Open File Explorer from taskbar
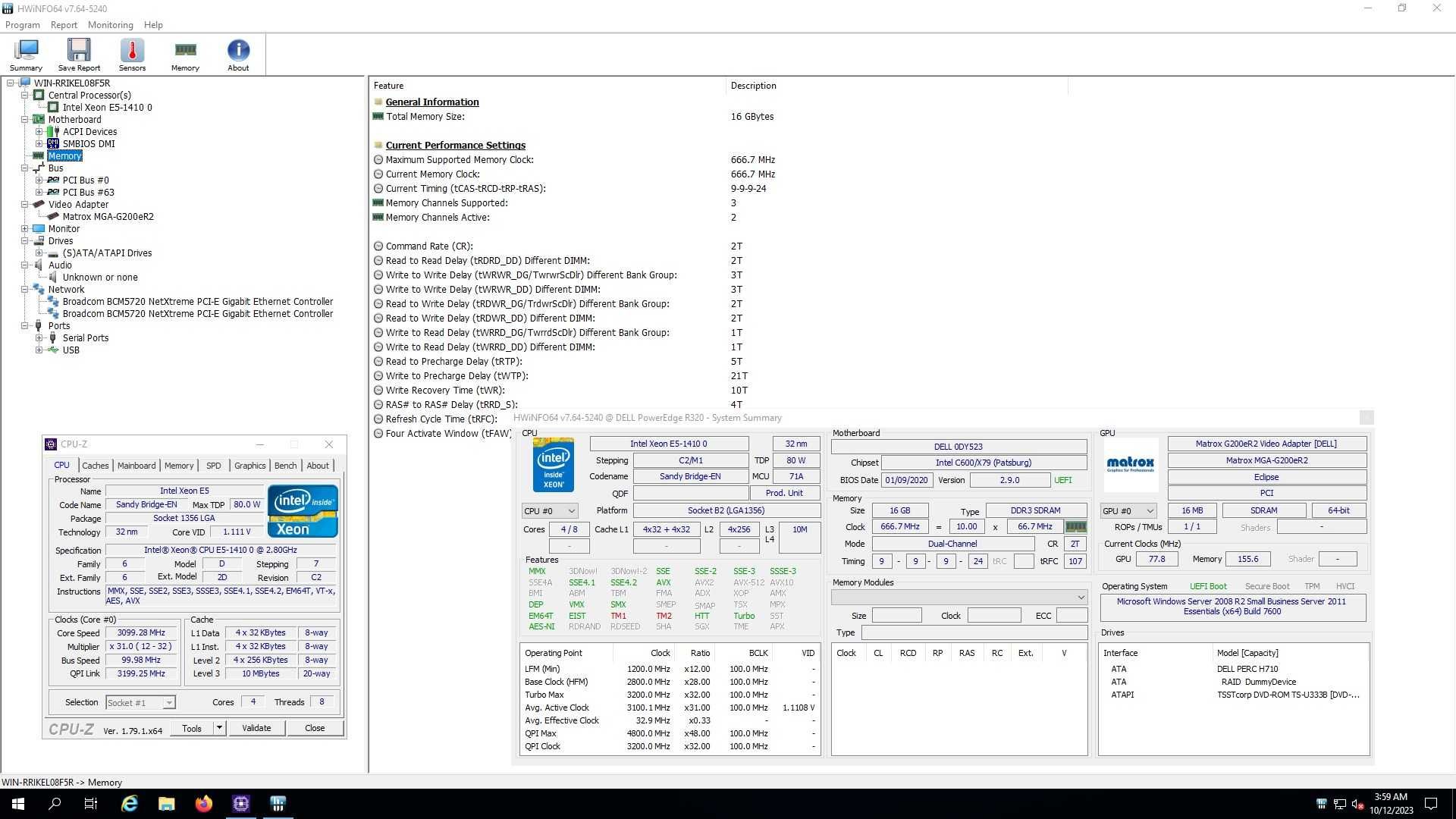 pos(167,804)
